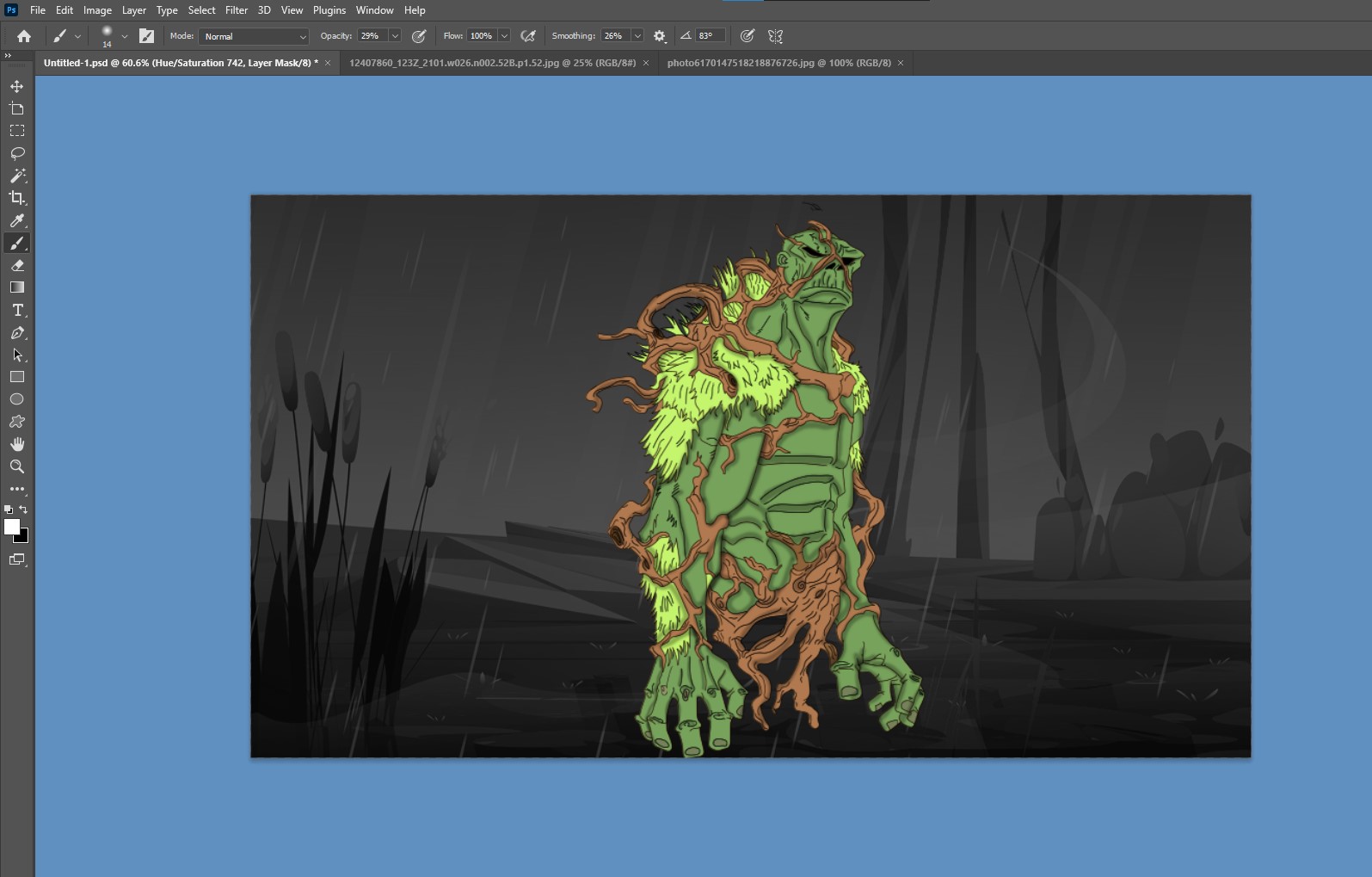
Task: Click the foreground color swatch
Action: coord(11,527)
